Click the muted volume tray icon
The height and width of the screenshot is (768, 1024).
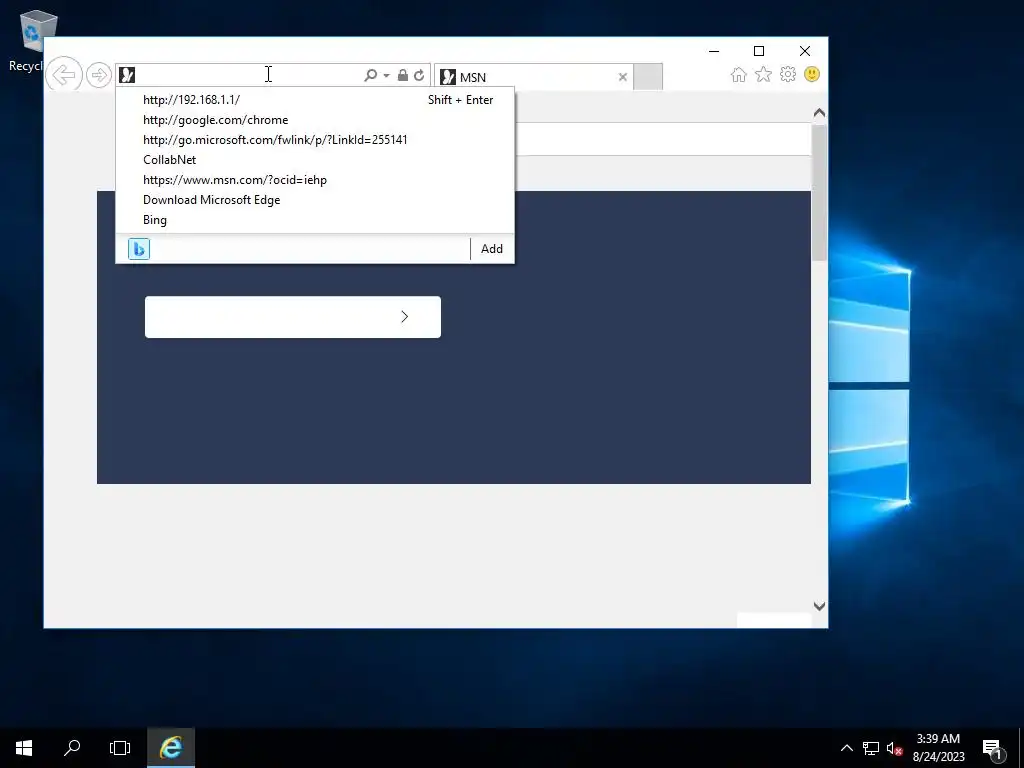(895, 748)
